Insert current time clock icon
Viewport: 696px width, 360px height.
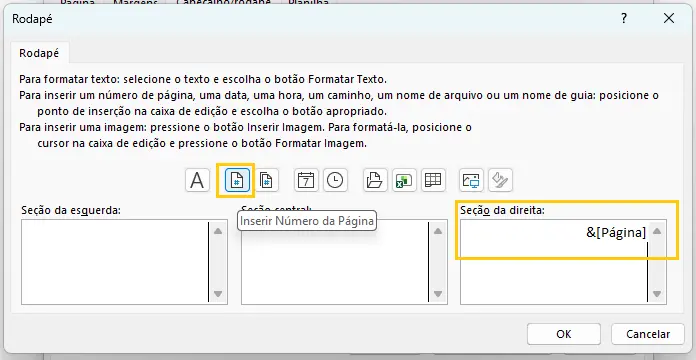(x=335, y=180)
